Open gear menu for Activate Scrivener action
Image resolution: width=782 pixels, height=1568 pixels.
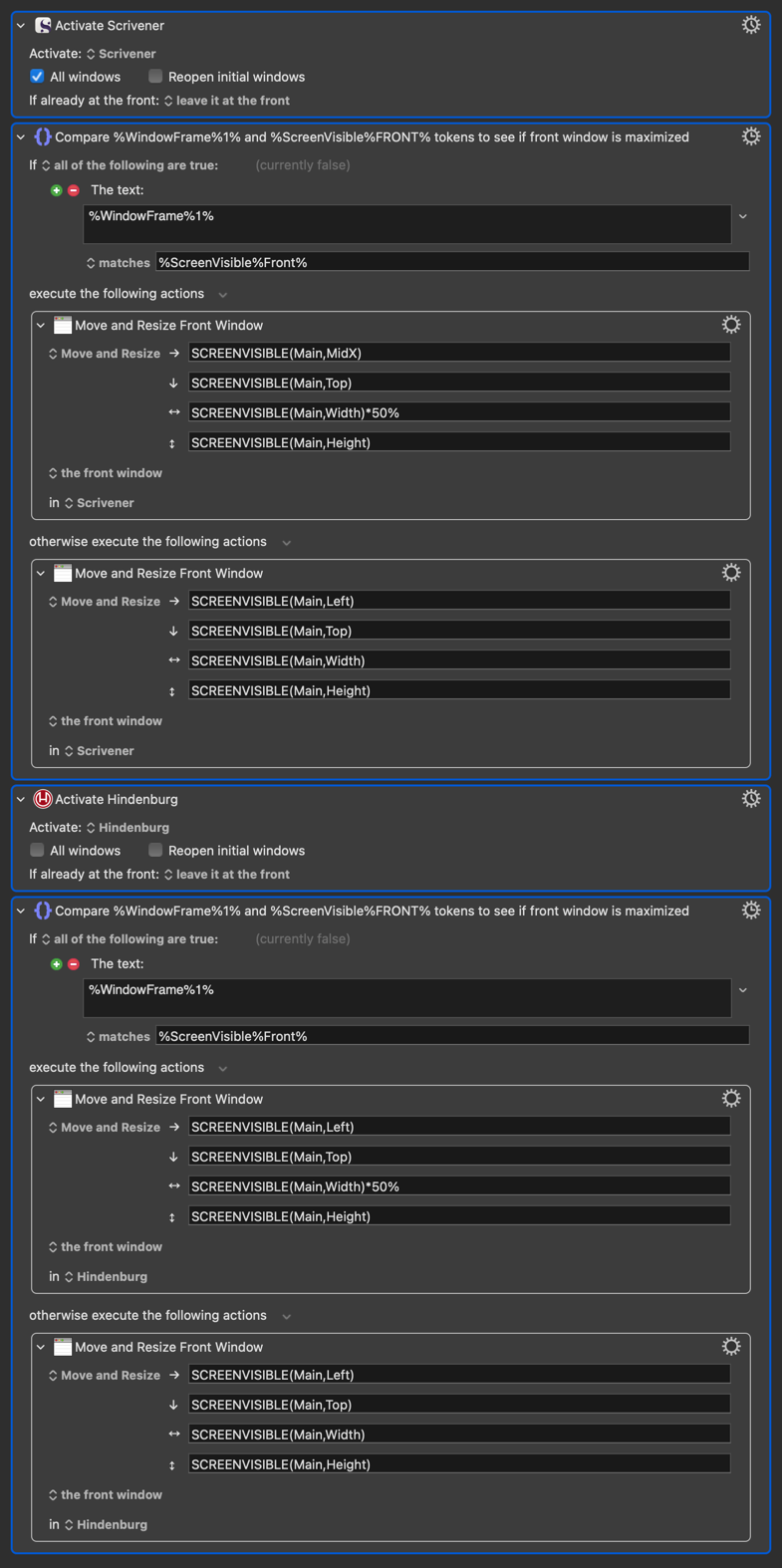[x=751, y=25]
